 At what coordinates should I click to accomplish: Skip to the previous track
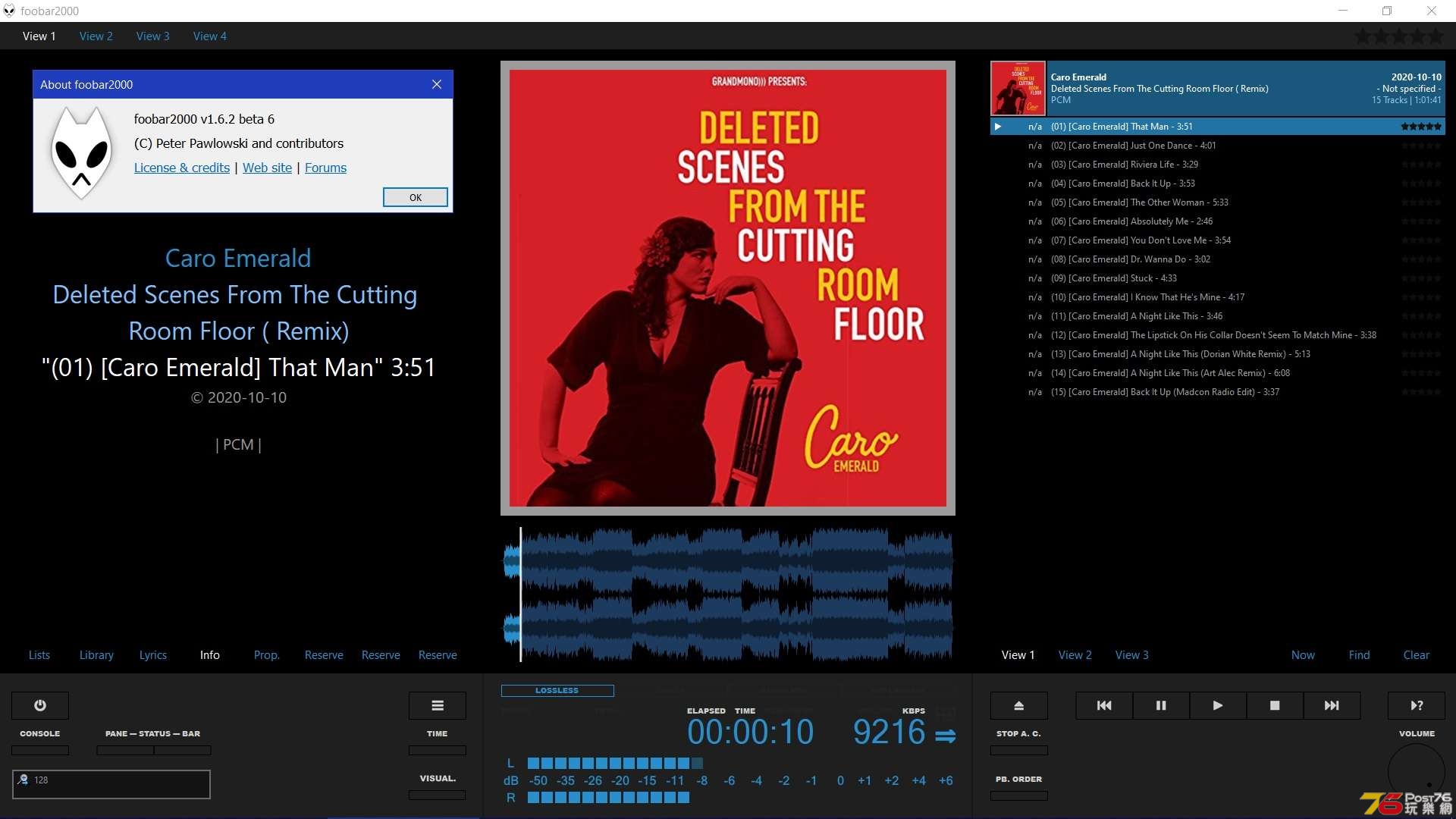1104,705
